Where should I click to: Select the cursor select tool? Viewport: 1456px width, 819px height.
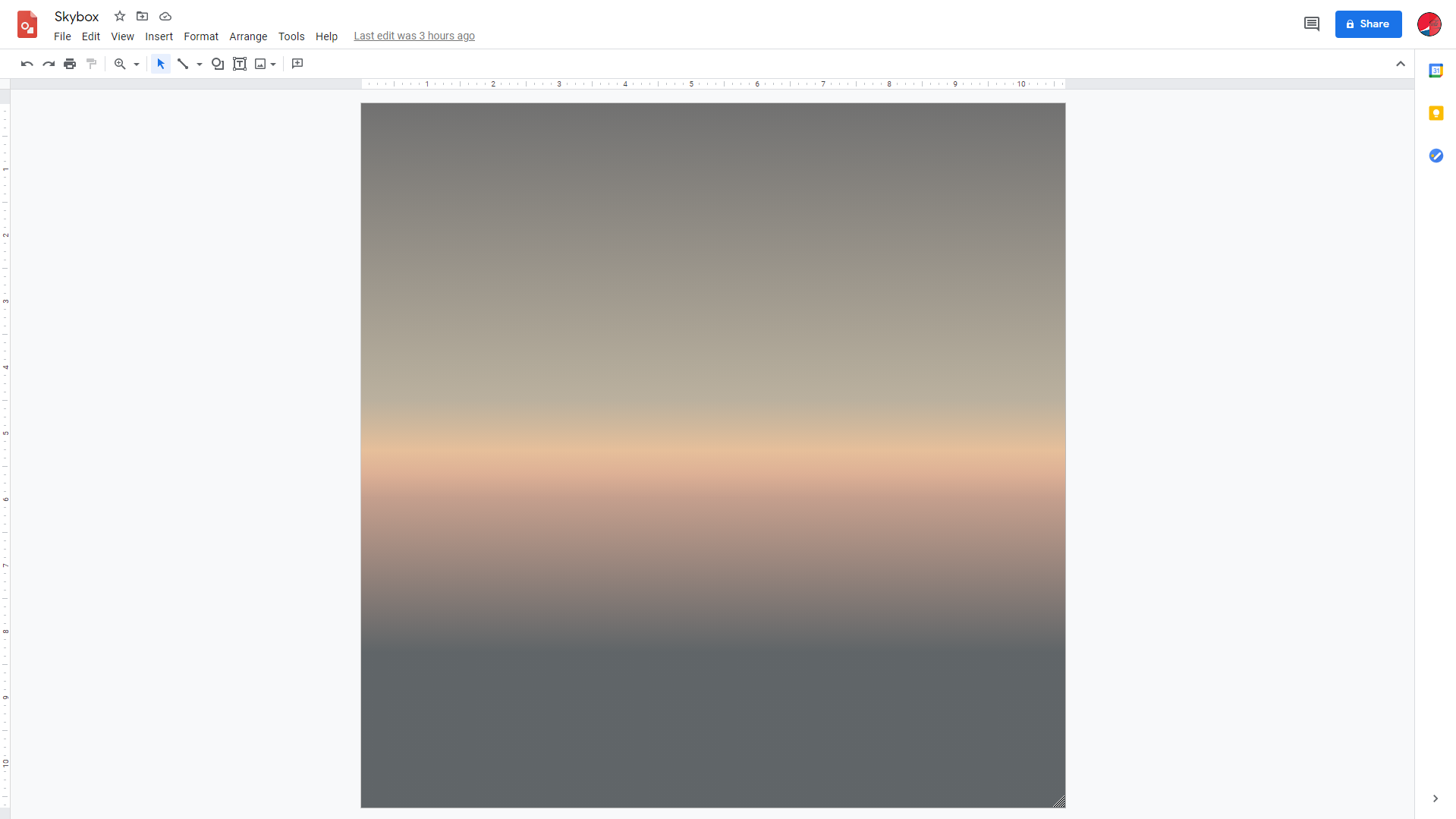(159, 64)
